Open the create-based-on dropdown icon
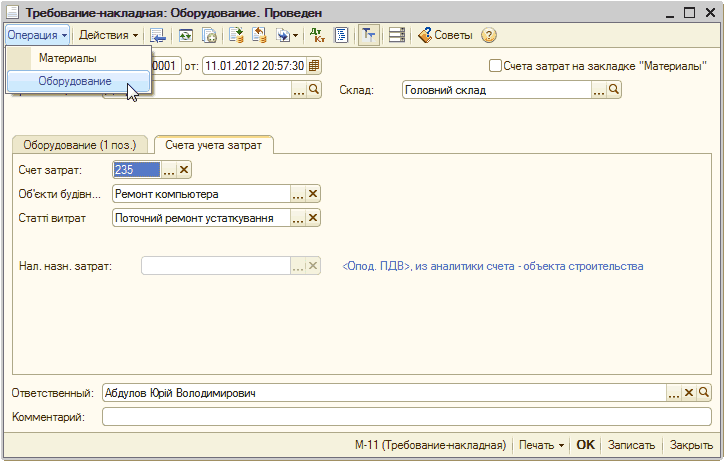This screenshot has height=461, width=724. pyautogui.click(x=287, y=35)
